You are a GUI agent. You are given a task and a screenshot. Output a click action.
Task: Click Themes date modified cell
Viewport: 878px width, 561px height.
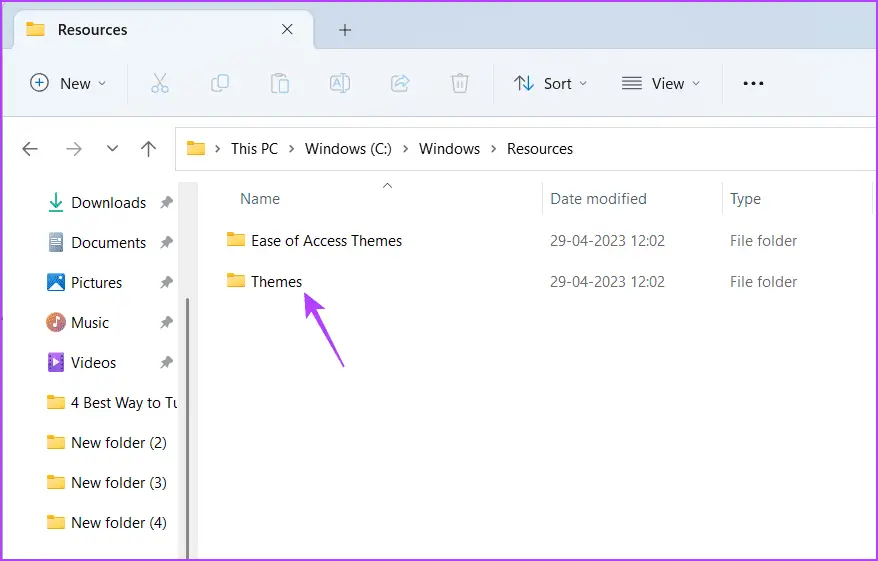point(607,282)
